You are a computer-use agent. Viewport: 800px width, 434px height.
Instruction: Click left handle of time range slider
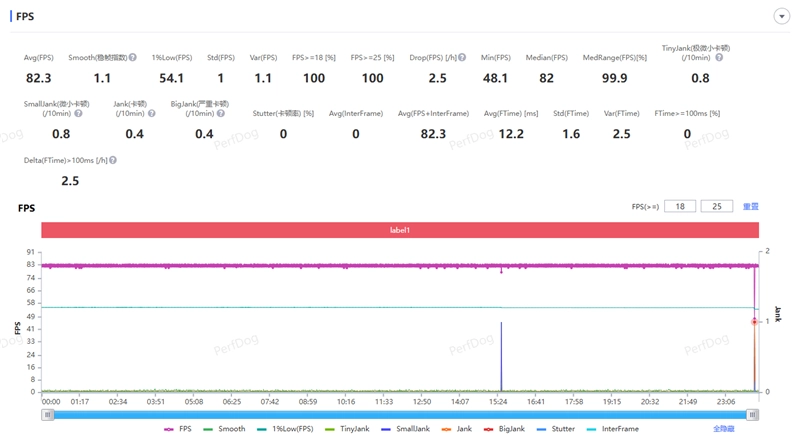coord(47,415)
